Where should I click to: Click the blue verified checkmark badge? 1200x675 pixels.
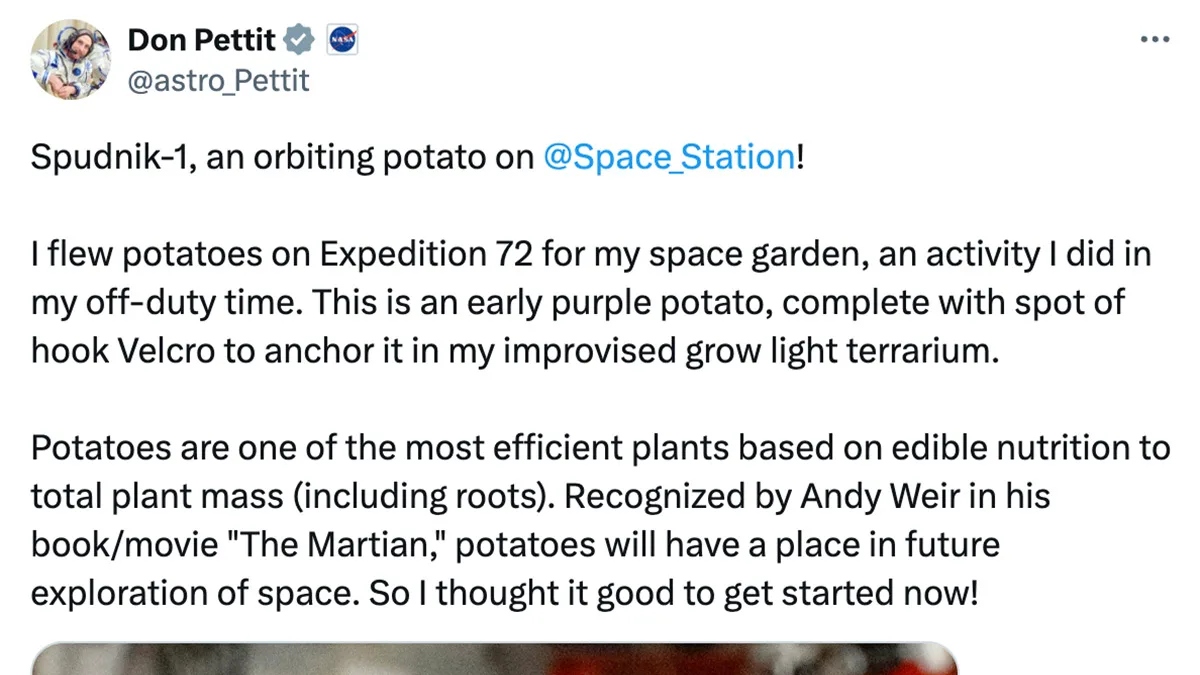click(299, 41)
